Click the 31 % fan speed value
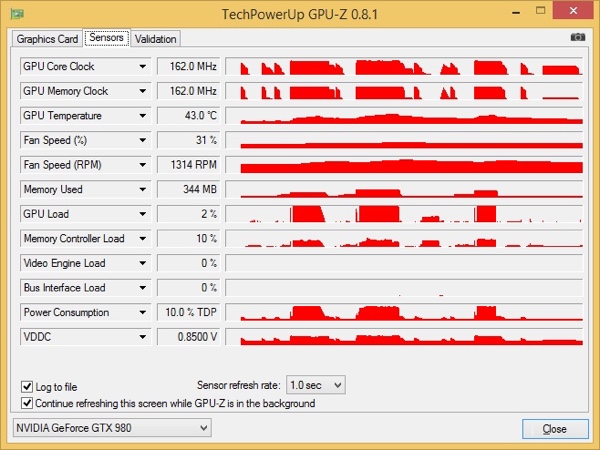Viewport: 600px width, 450px height. tap(189, 140)
